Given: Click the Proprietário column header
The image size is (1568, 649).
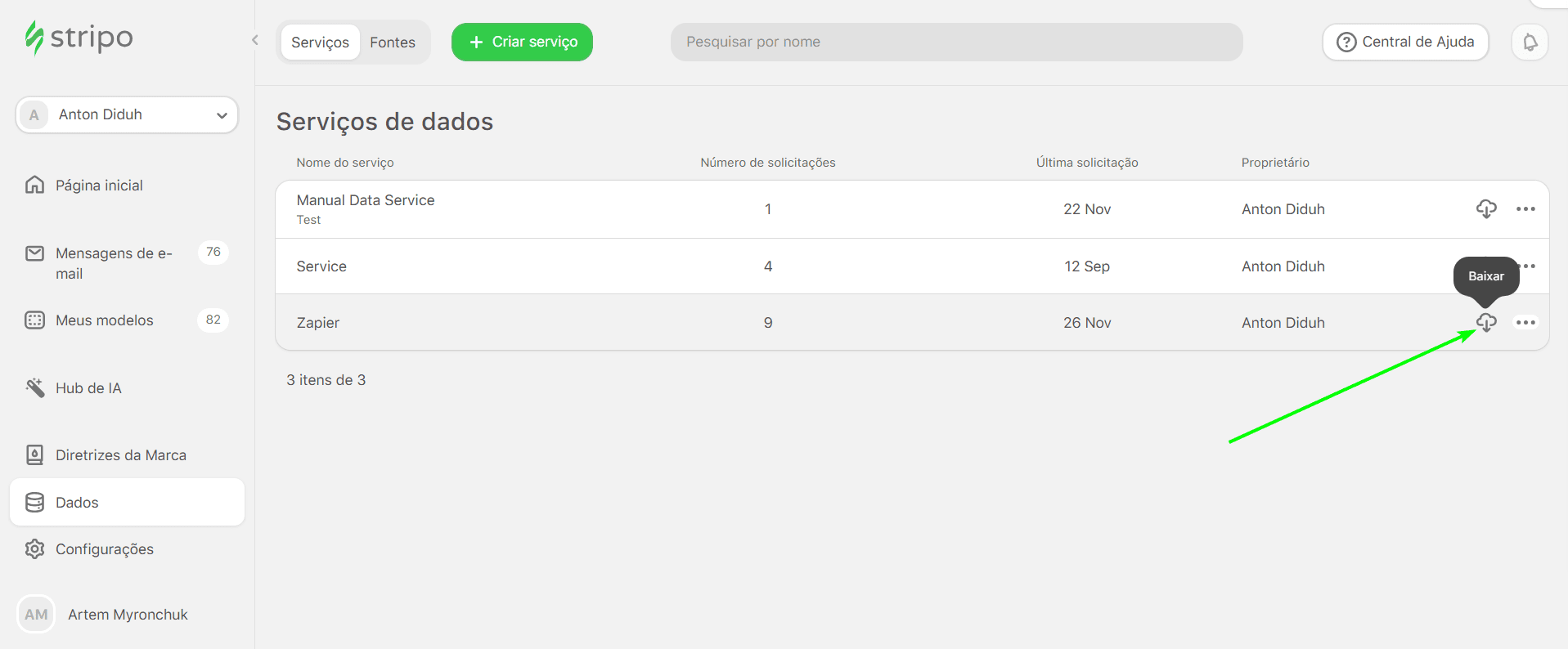Looking at the screenshot, I should tap(1275, 163).
